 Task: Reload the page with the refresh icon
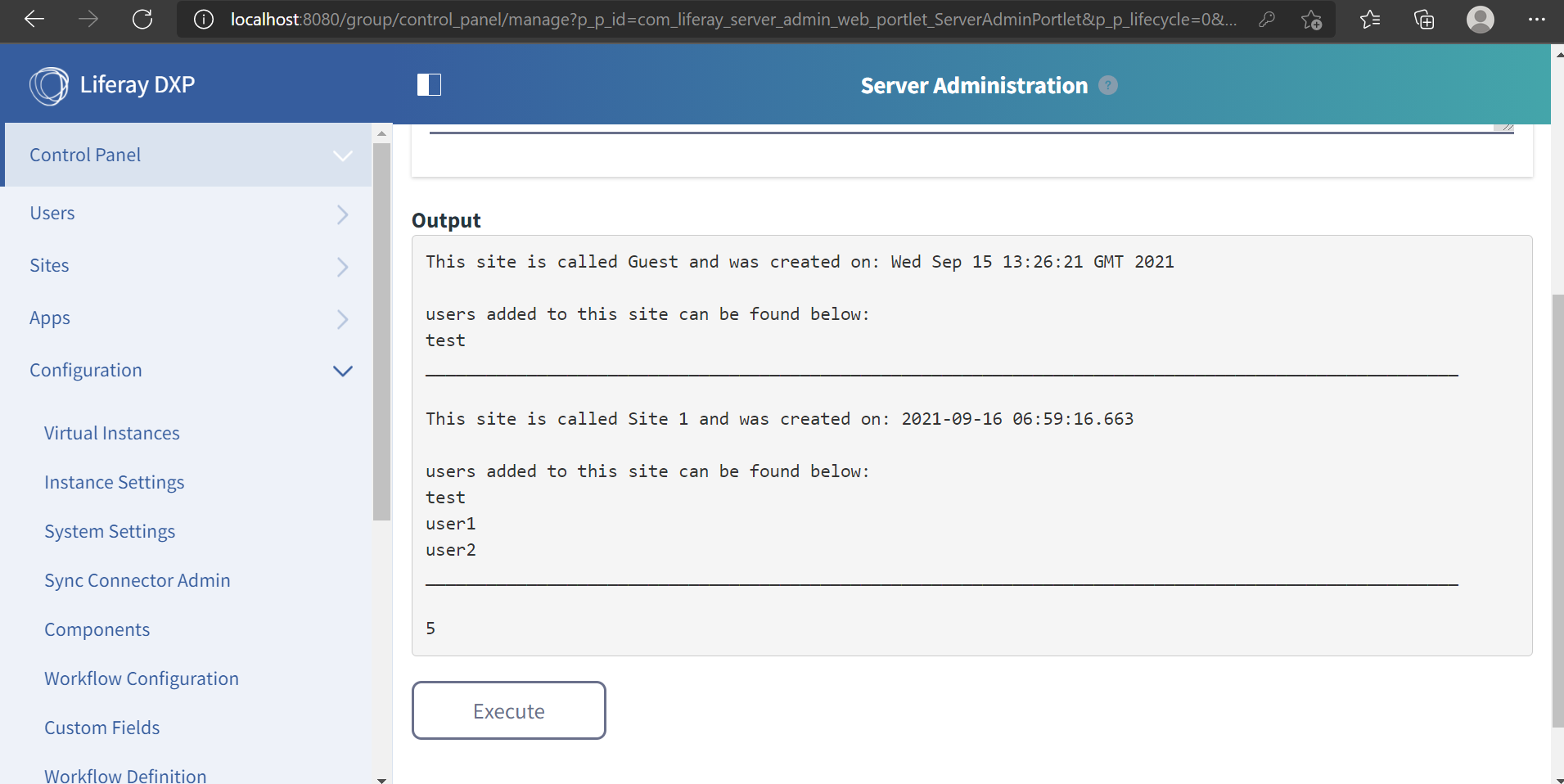coord(142,19)
